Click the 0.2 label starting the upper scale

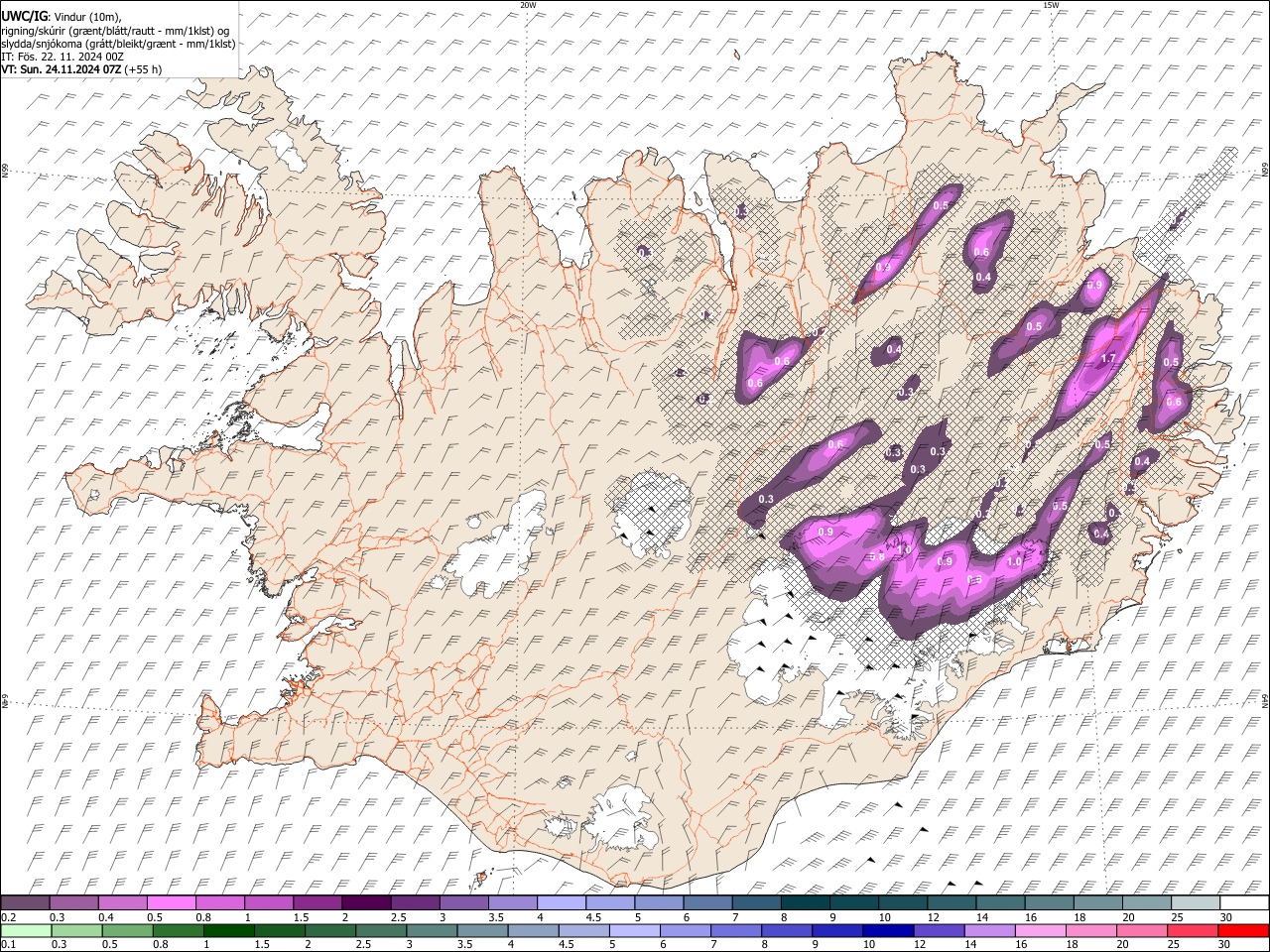(x=8, y=917)
